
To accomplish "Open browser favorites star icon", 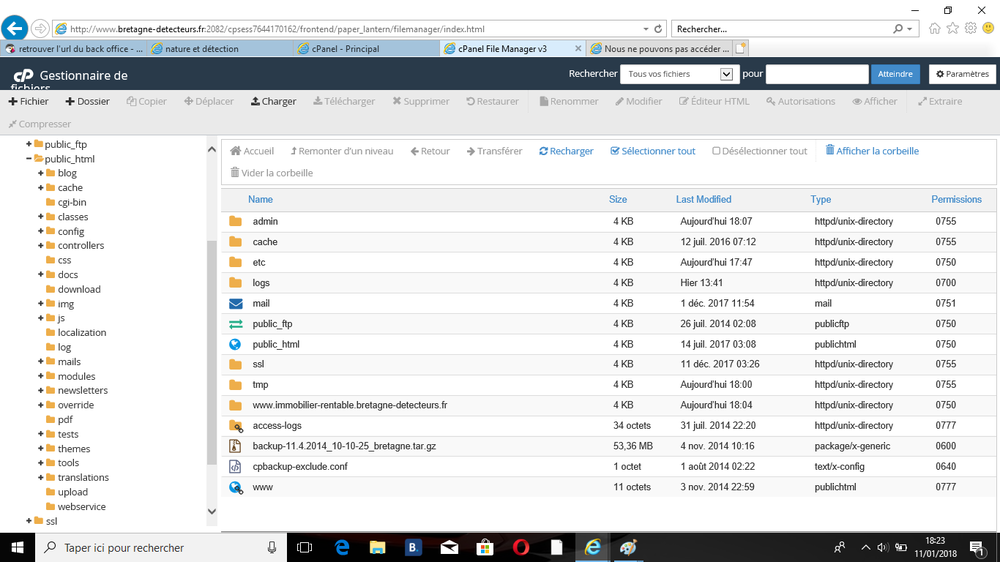I will coord(952,29).
